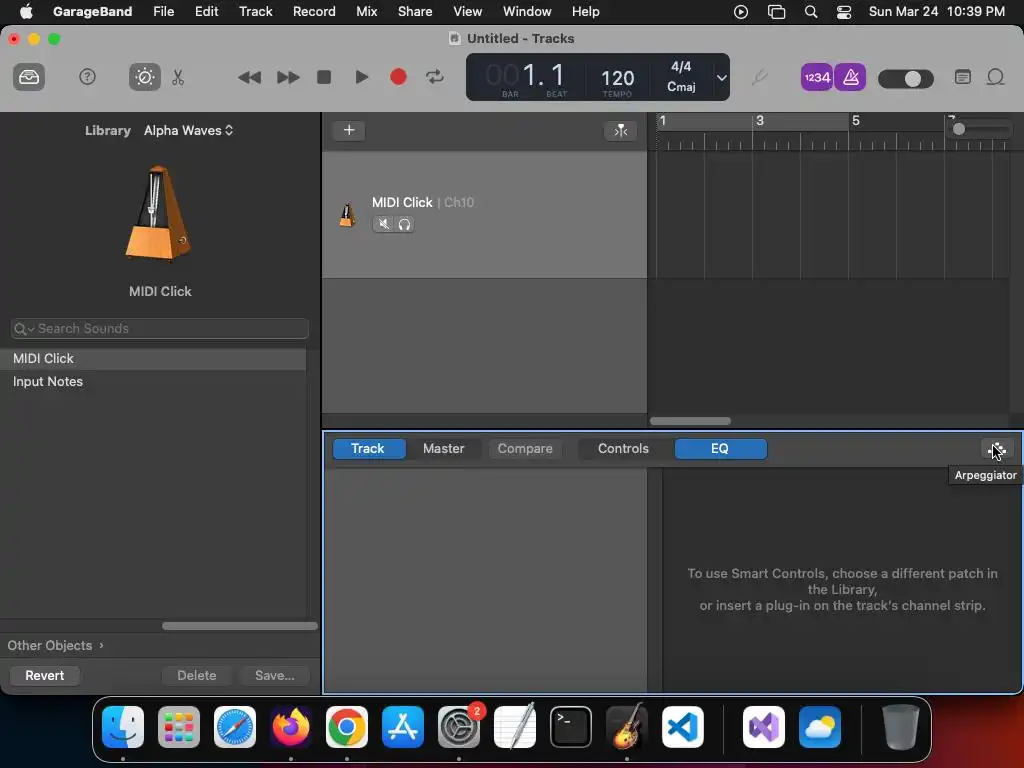The height and width of the screenshot is (768, 1024).
Task: Toggle the metronome click button
Action: tap(850, 77)
